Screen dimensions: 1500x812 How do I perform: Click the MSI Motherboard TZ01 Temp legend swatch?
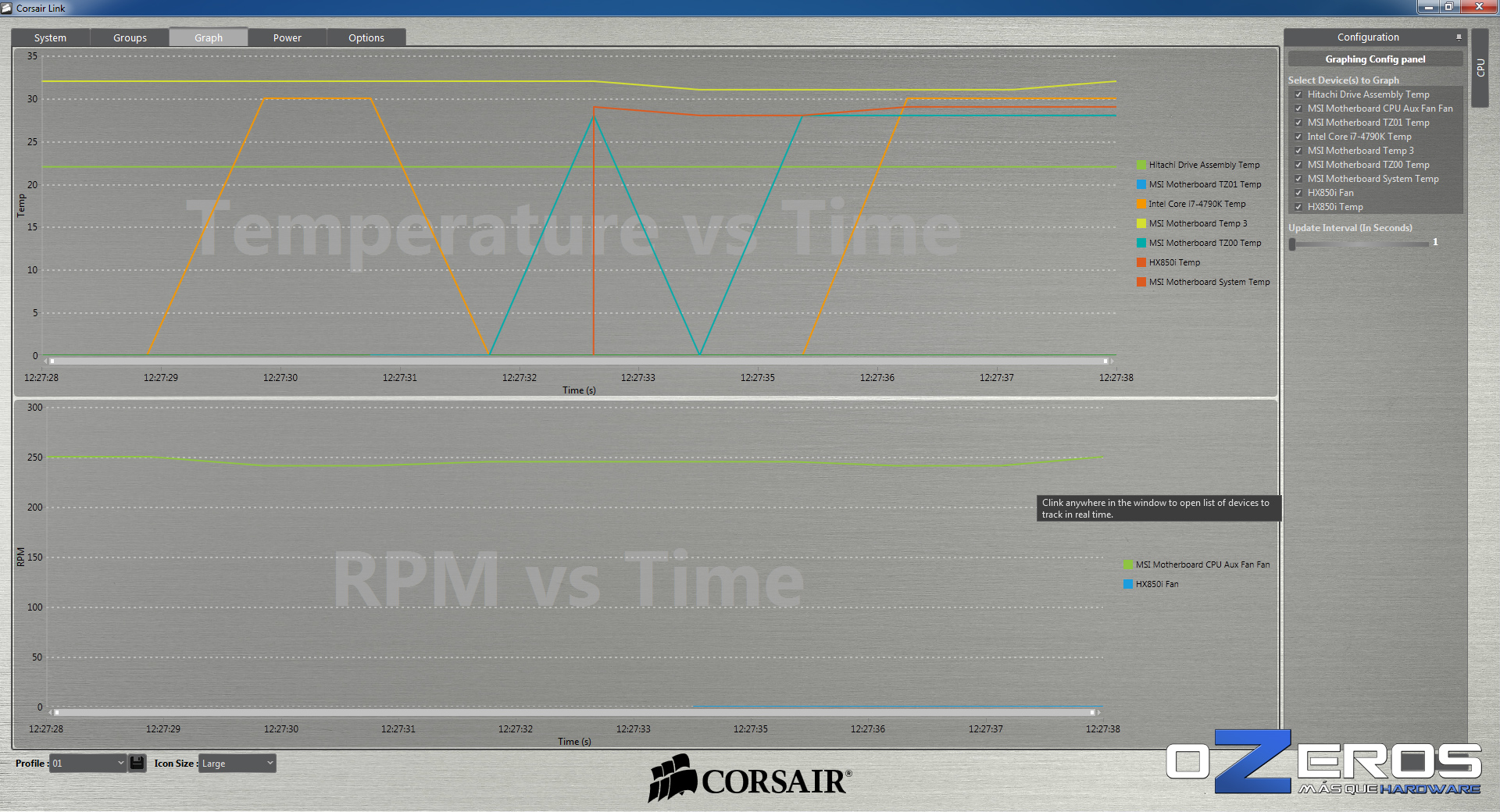coord(1141,184)
